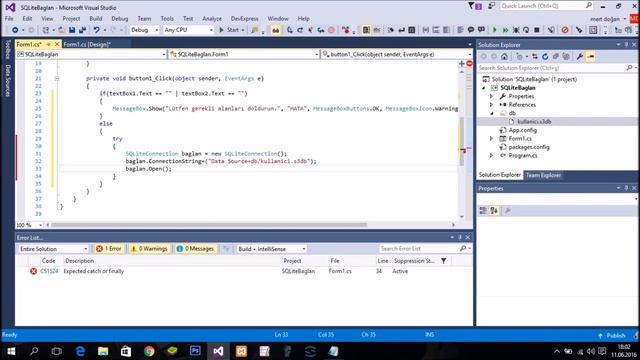
Task: Expand the References node
Action: point(491,105)
